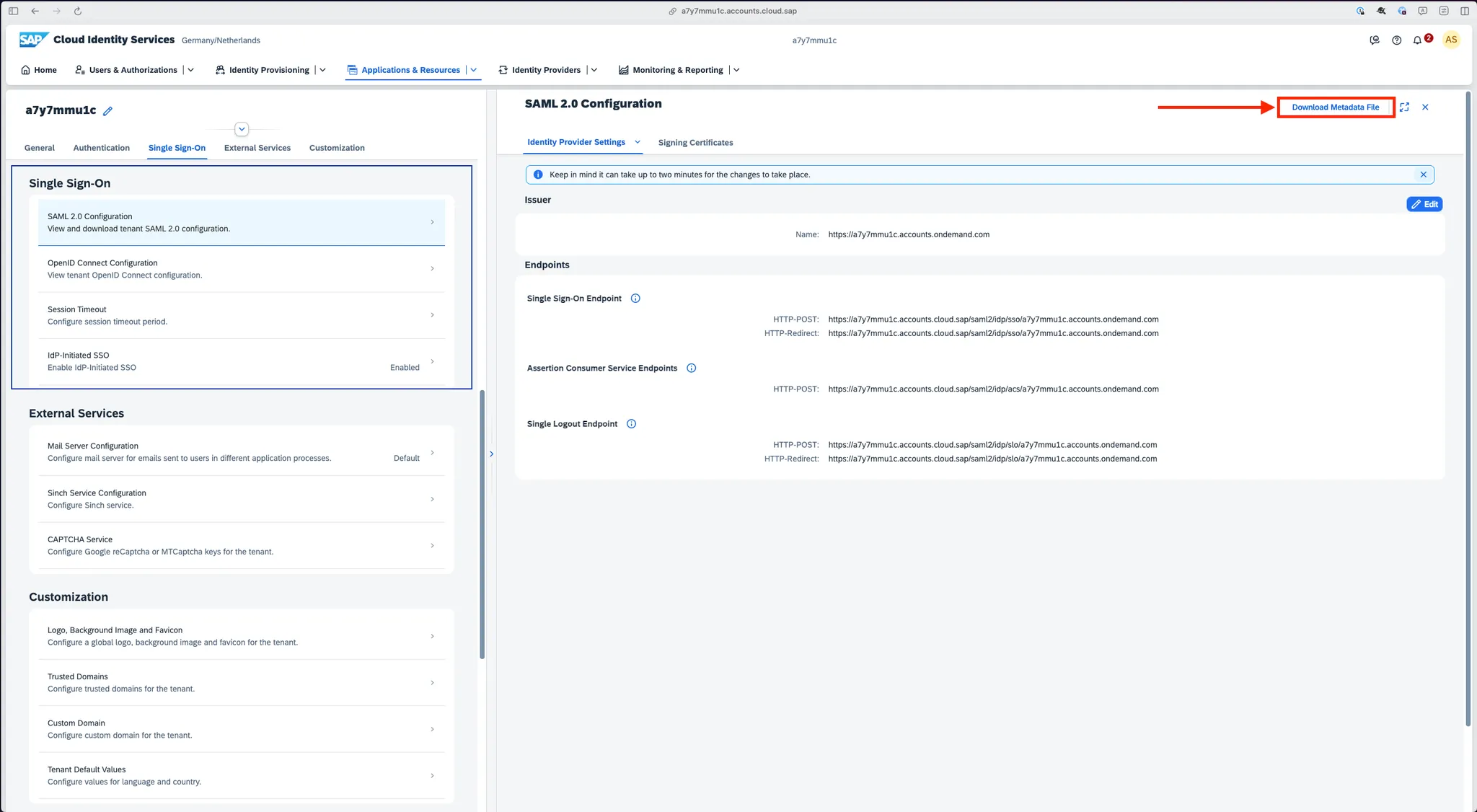Click the SAP logo
Viewport: 1477px width, 812px height.
click(33, 40)
